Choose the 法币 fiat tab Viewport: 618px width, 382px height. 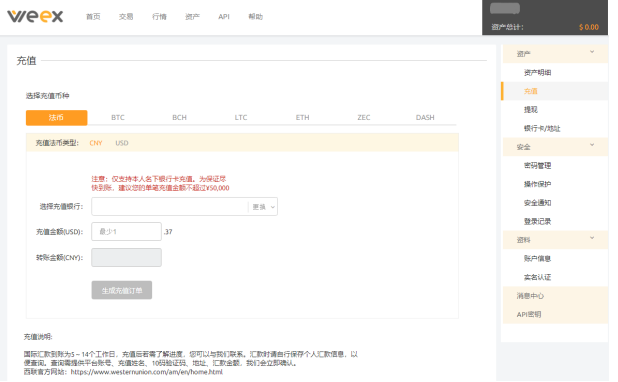(56, 117)
